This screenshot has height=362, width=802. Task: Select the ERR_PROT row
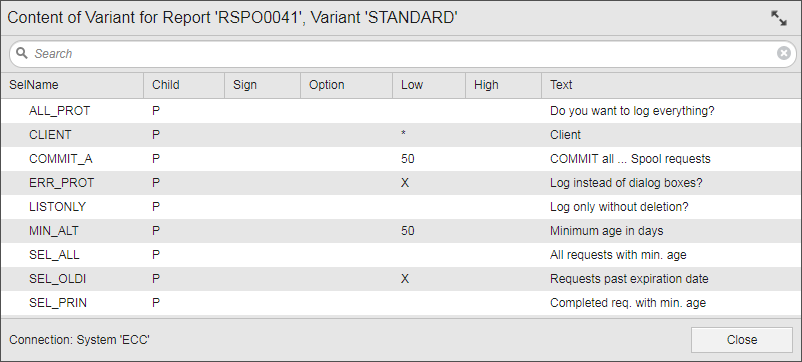pyautogui.click(x=401, y=183)
